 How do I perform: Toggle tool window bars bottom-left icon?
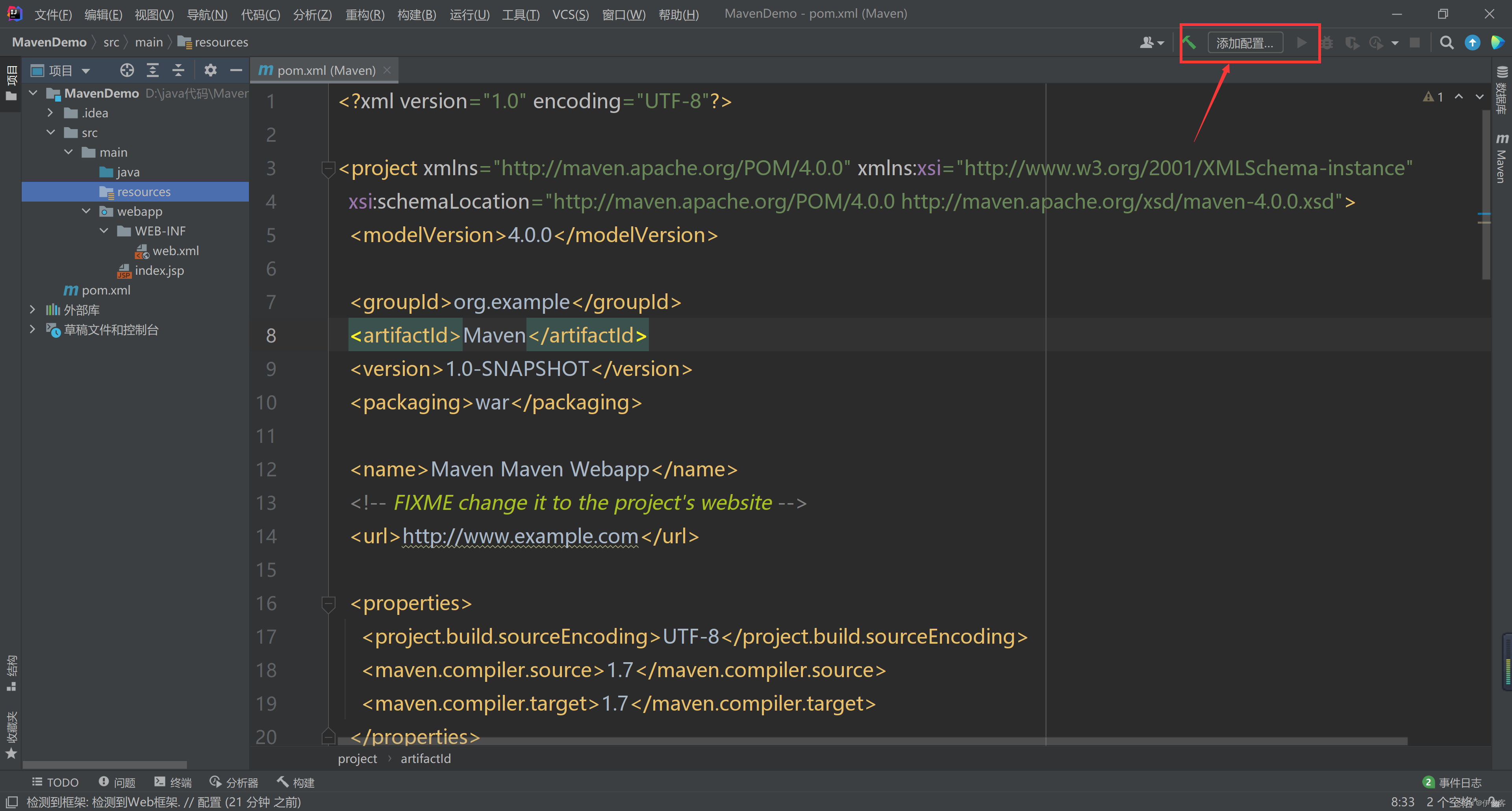[x=12, y=802]
